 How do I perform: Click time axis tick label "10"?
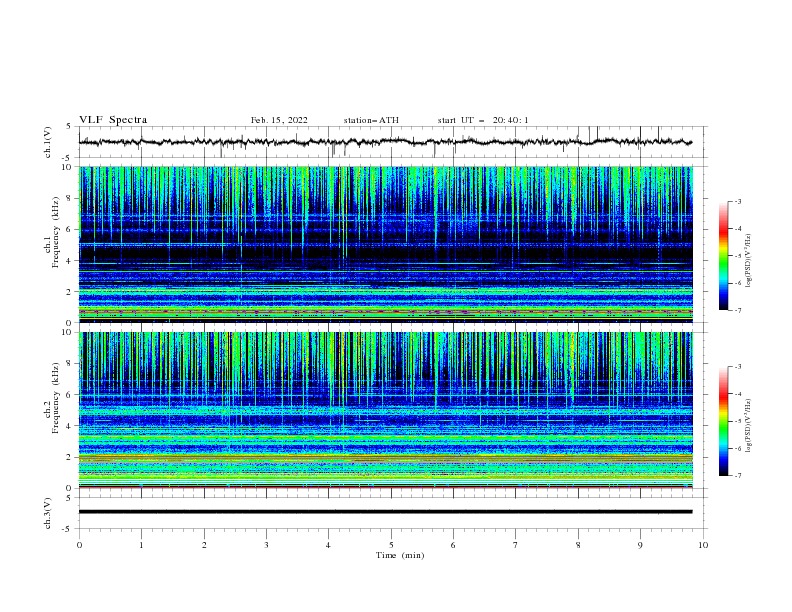point(703,545)
